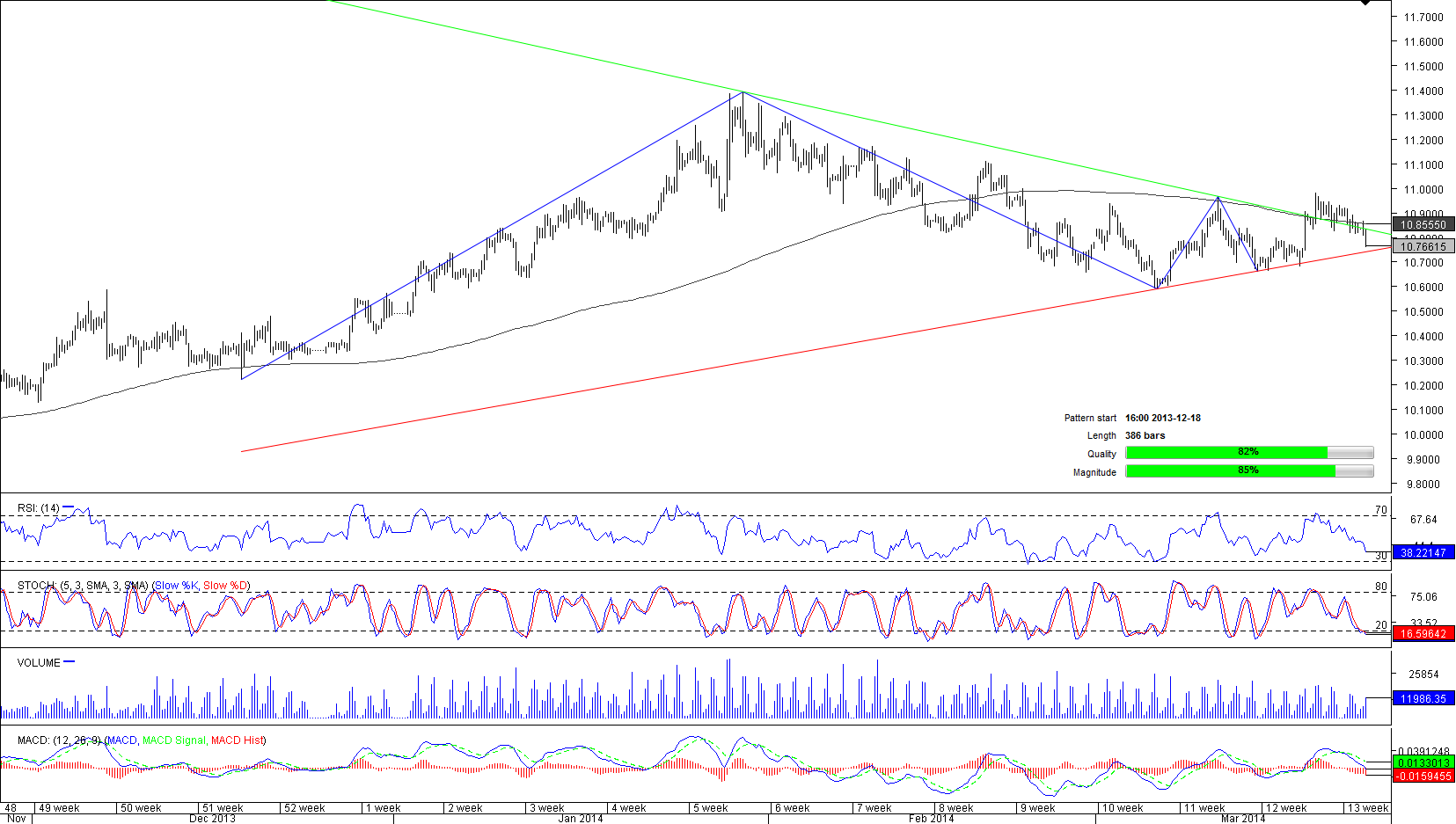Click the pattern start date 16:00 2013-12-18

[1162, 419]
